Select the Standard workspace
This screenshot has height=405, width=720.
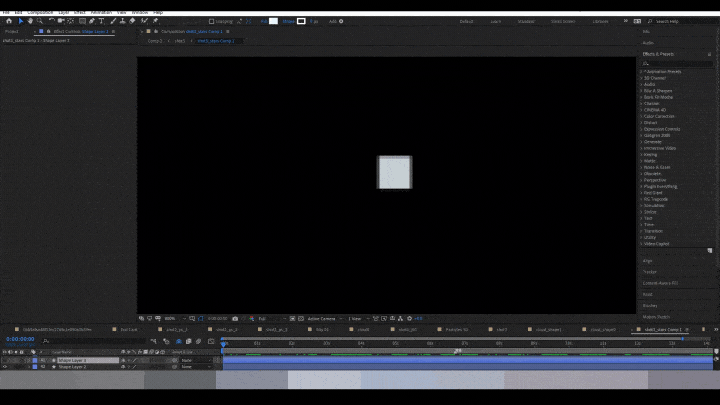pos(526,21)
